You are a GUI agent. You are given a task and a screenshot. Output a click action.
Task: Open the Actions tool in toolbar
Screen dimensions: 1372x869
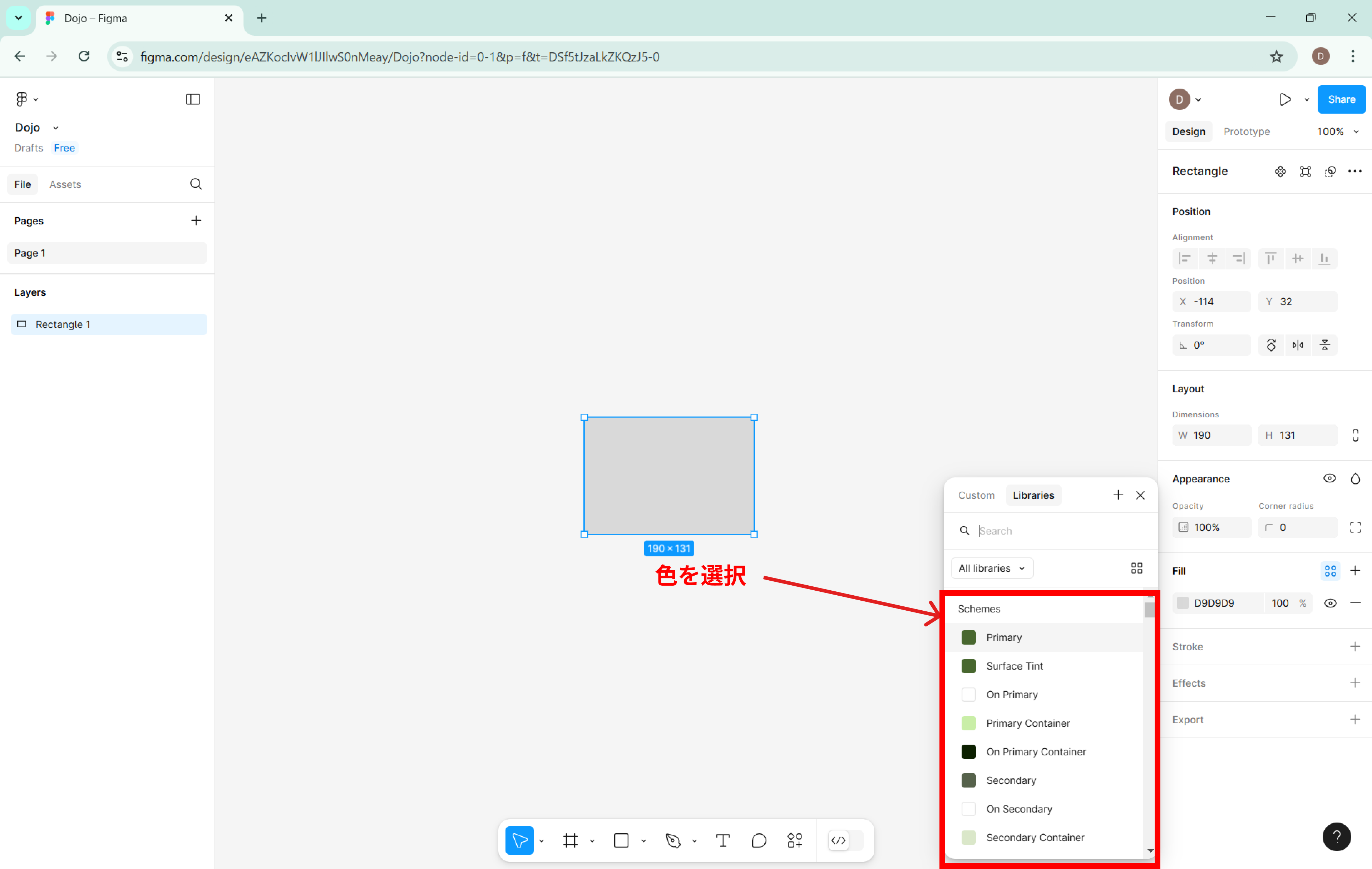(795, 840)
